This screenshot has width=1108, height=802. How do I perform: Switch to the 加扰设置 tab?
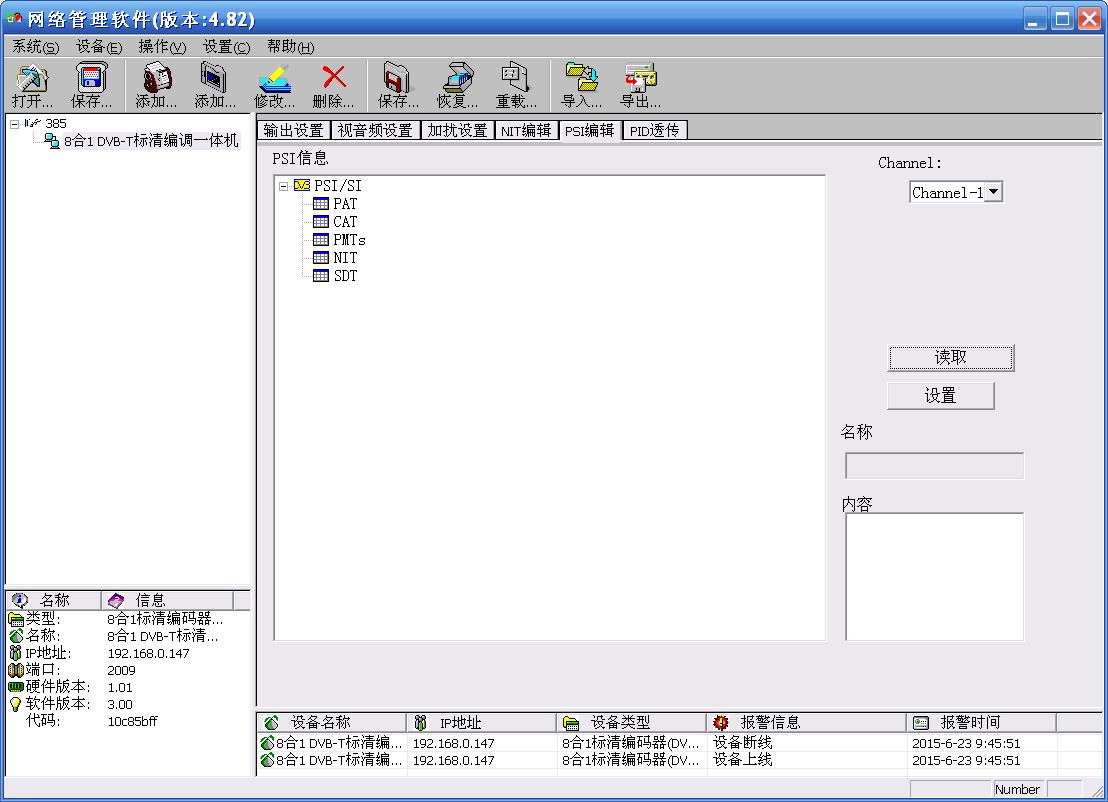pyautogui.click(x=457, y=131)
